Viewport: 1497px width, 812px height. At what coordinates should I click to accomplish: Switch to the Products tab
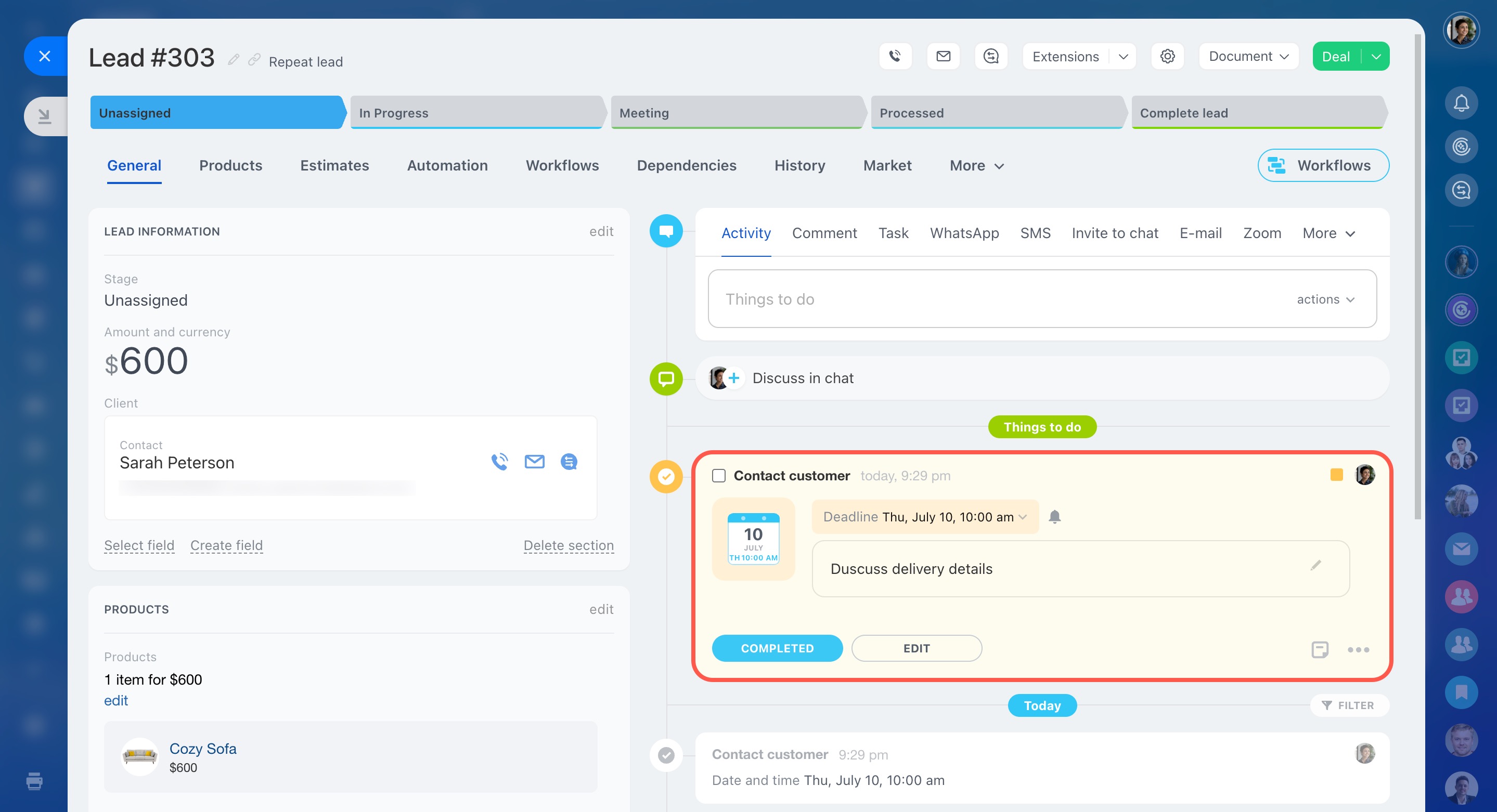tap(230, 165)
